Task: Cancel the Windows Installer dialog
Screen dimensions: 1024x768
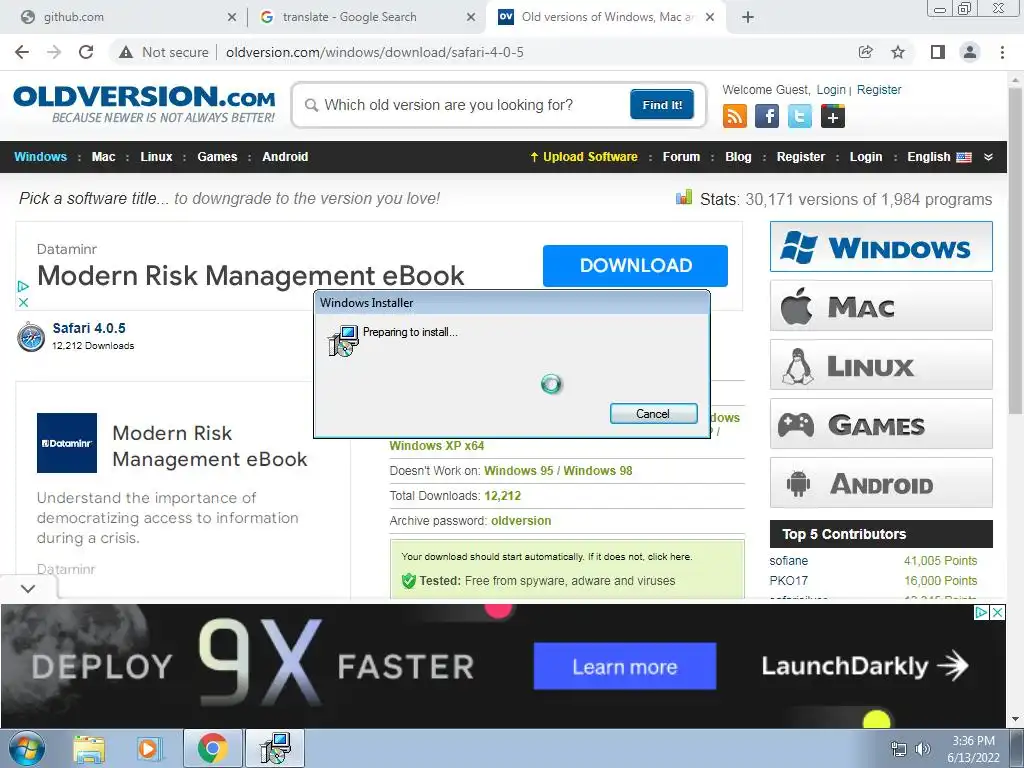Action: 653,413
